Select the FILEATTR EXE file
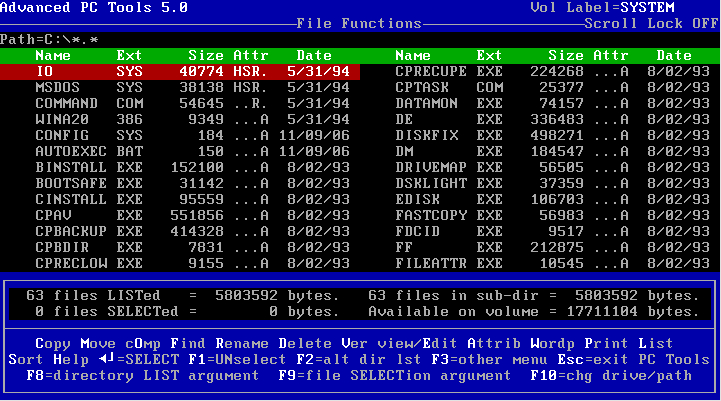 [x=553, y=264]
